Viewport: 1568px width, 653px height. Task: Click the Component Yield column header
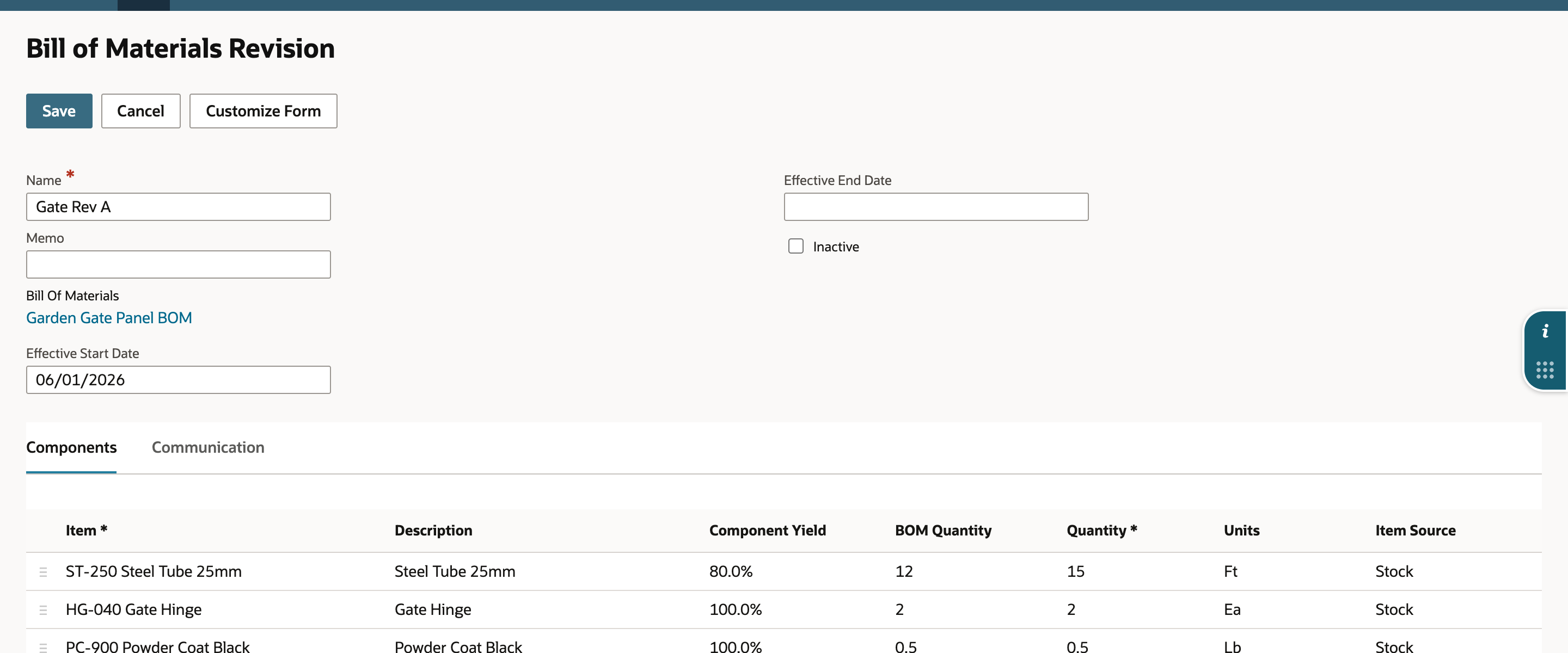coord(767,530)
